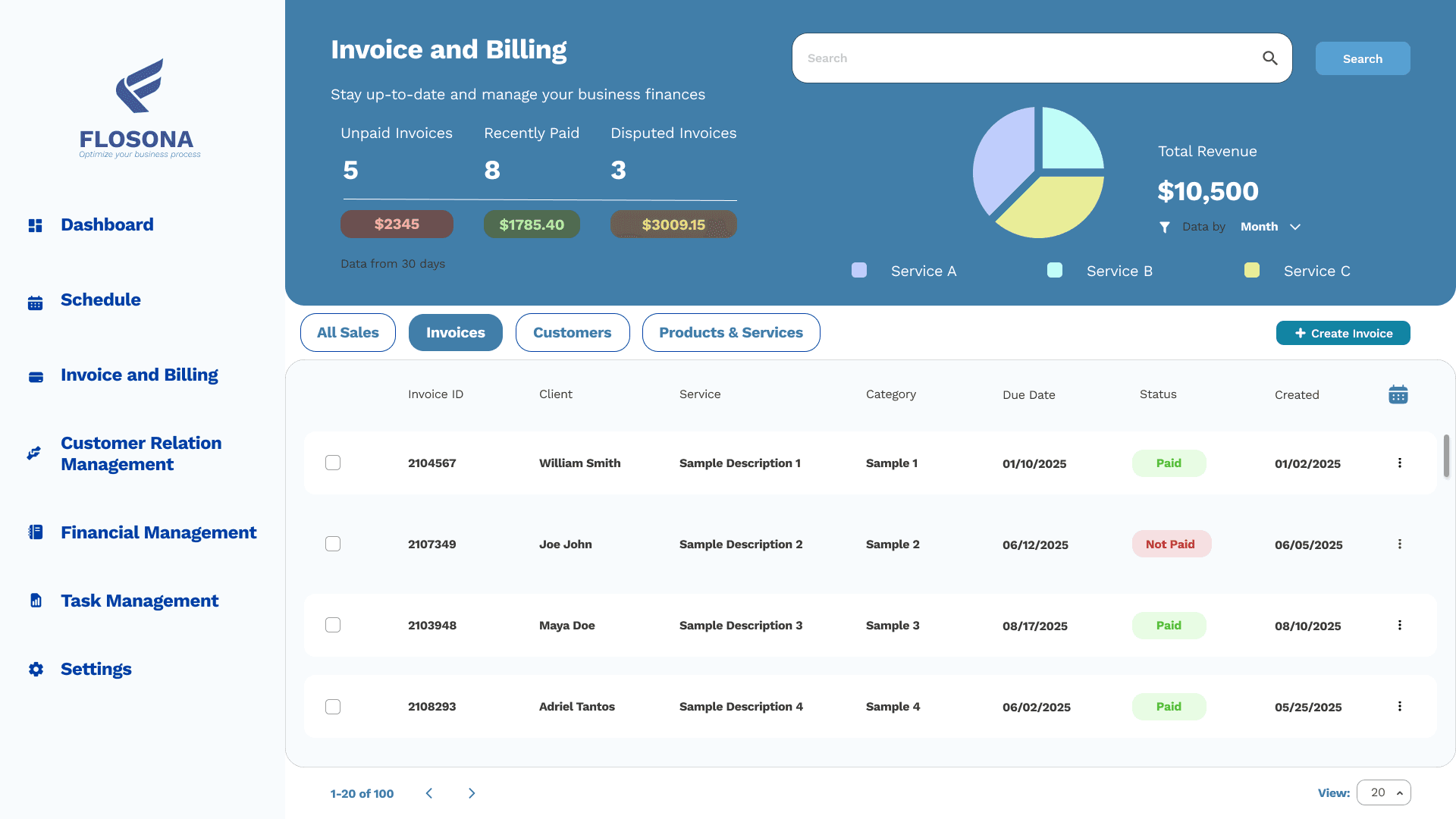The width and height of the screenshot is (1456, 819).
Task: Open Customer Relation Management via its wrench icon
Action: click(33, 453)
